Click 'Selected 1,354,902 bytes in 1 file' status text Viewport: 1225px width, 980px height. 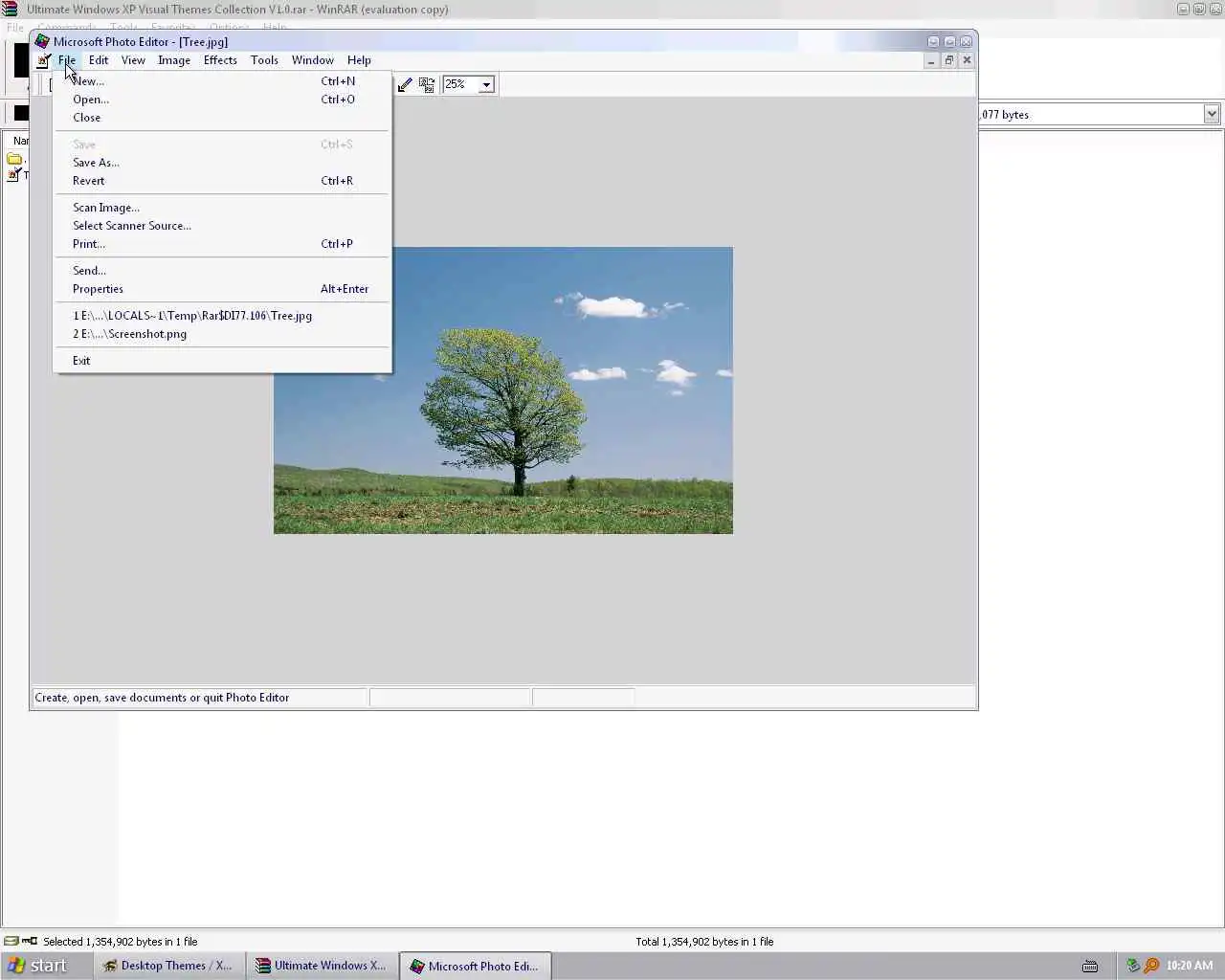[x=121, y=942]
